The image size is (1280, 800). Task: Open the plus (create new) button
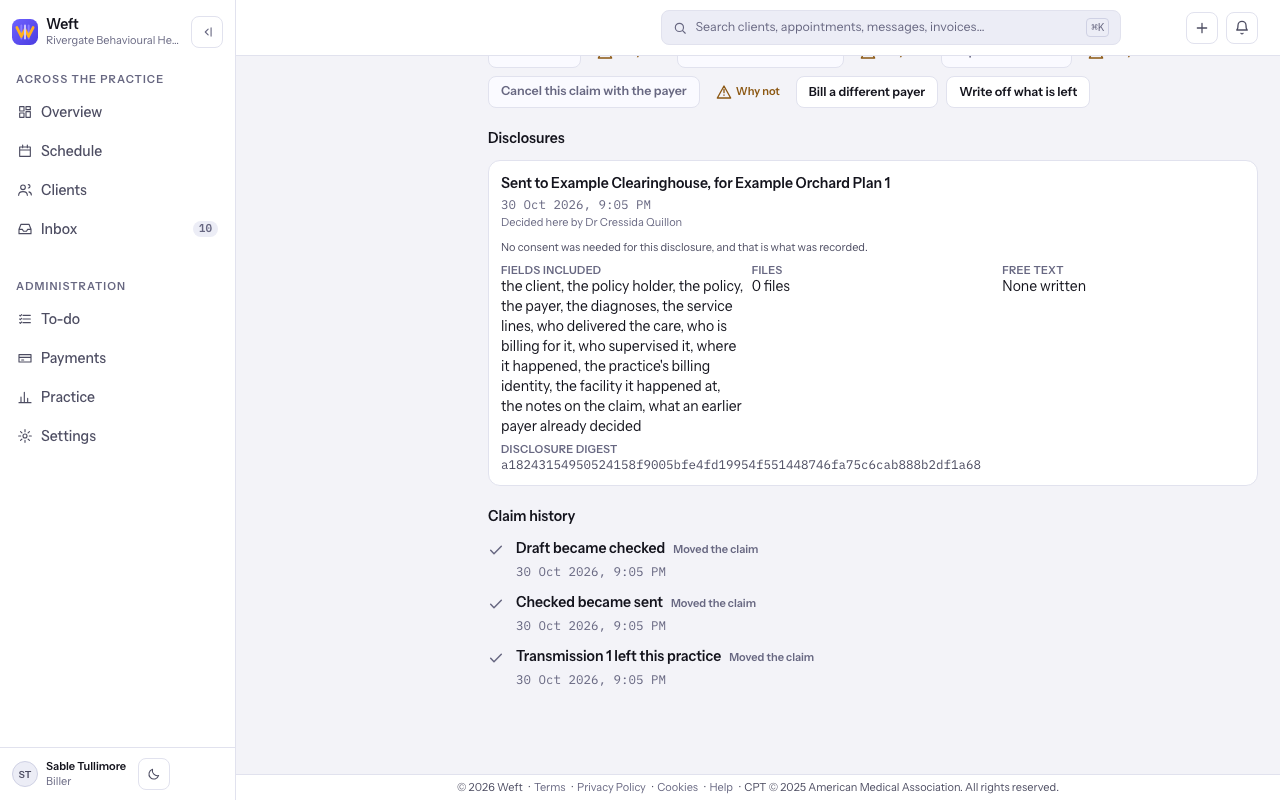pyautogui.click(x=1202, y=28)
